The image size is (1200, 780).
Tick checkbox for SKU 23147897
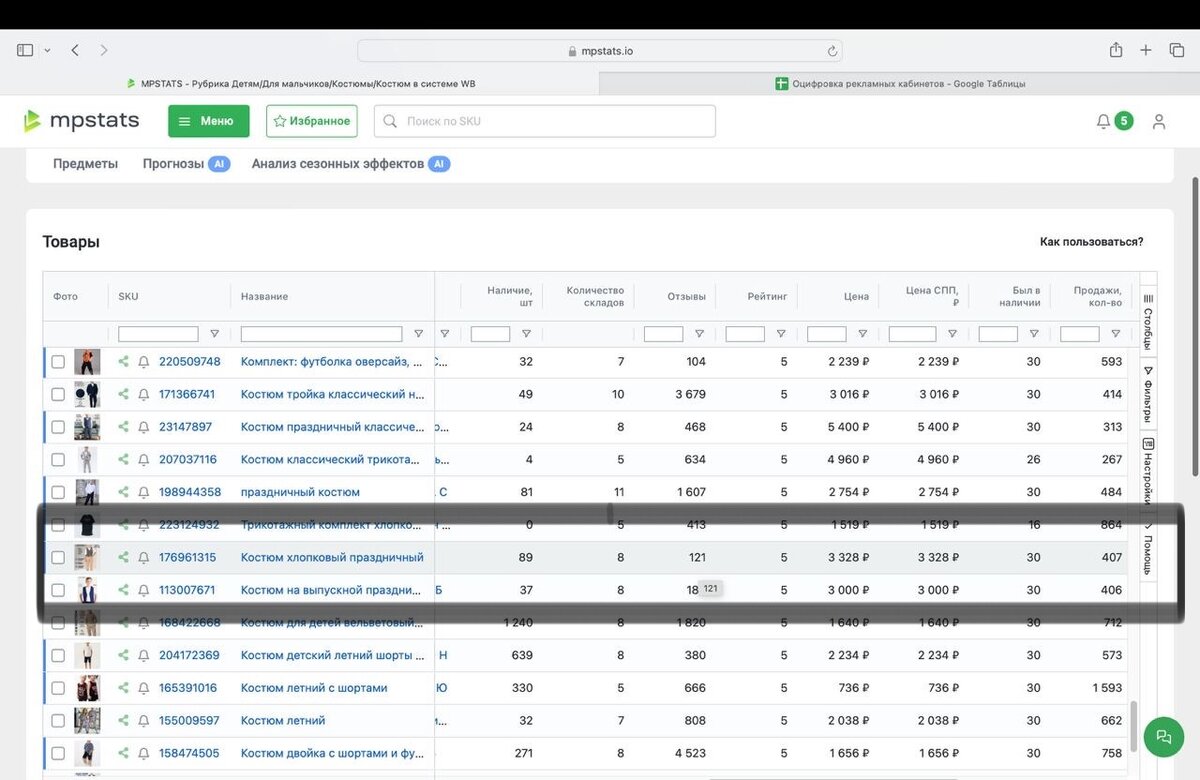[58, 427]
